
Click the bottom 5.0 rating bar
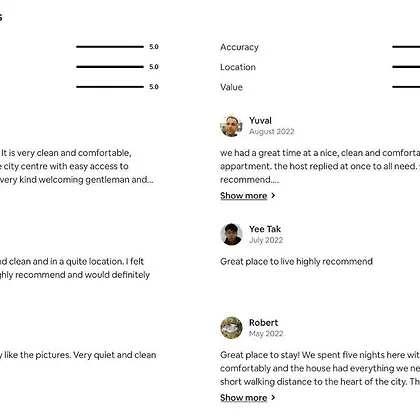(x=110, y=87)
